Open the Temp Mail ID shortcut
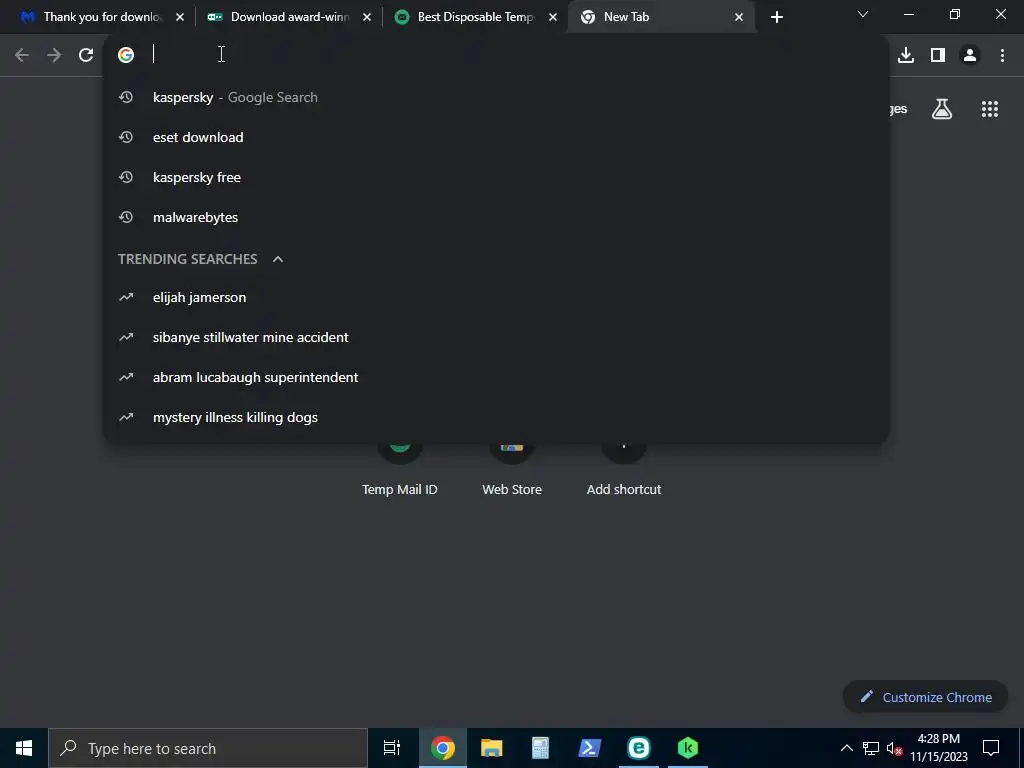 click(x=400, y=470)
